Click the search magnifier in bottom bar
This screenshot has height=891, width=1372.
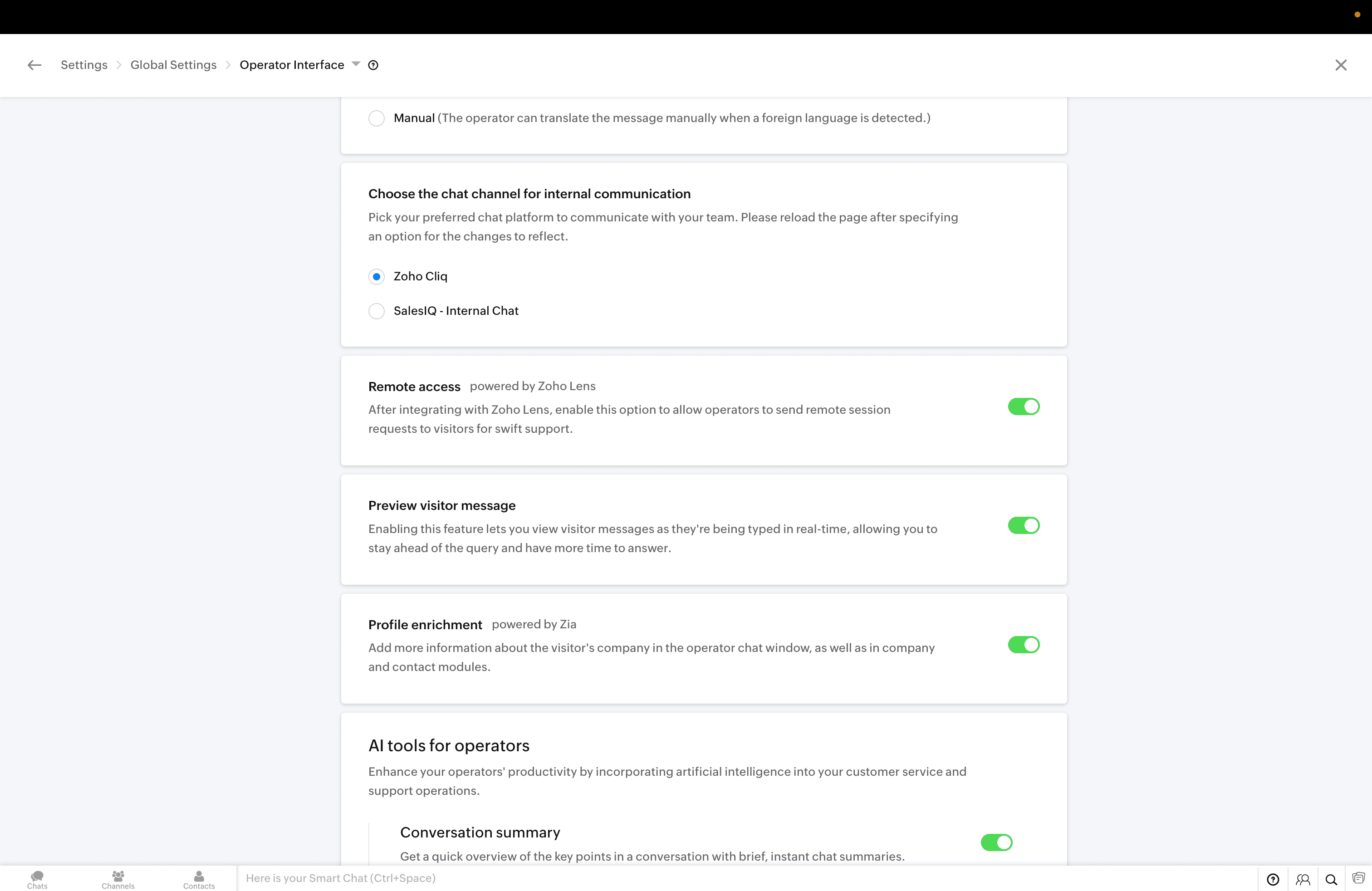[x=1331, y=880]
